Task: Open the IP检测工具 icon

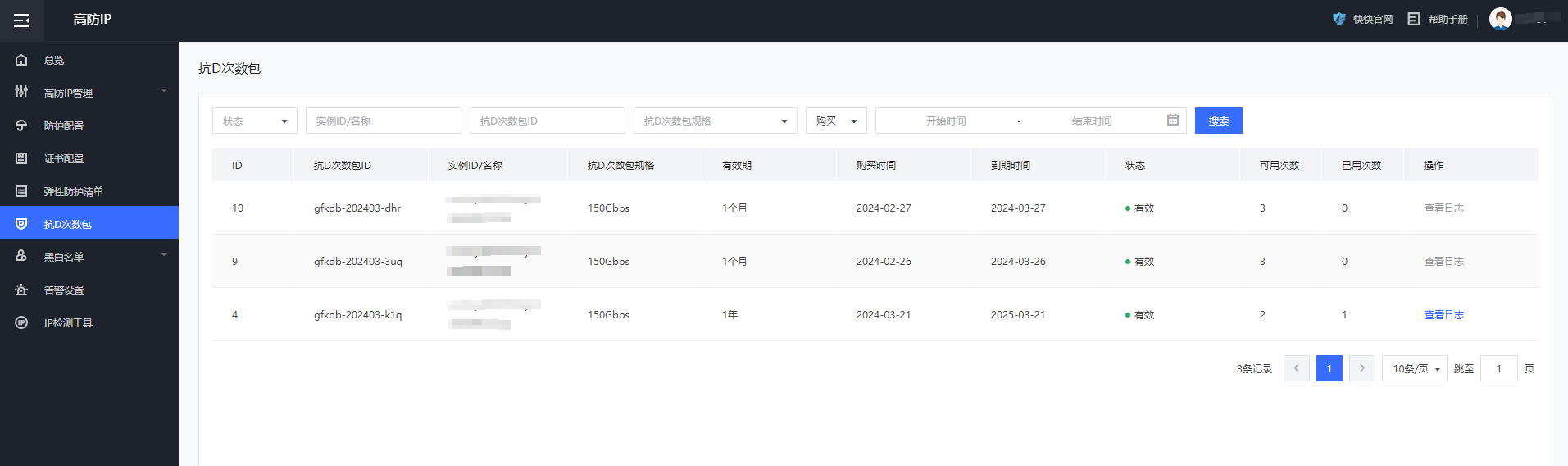Action: click(21, 322)
